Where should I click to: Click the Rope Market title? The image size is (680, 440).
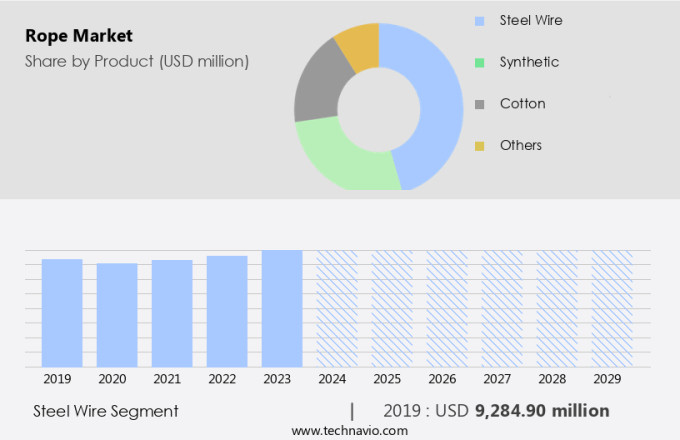(x=79, y=36)
